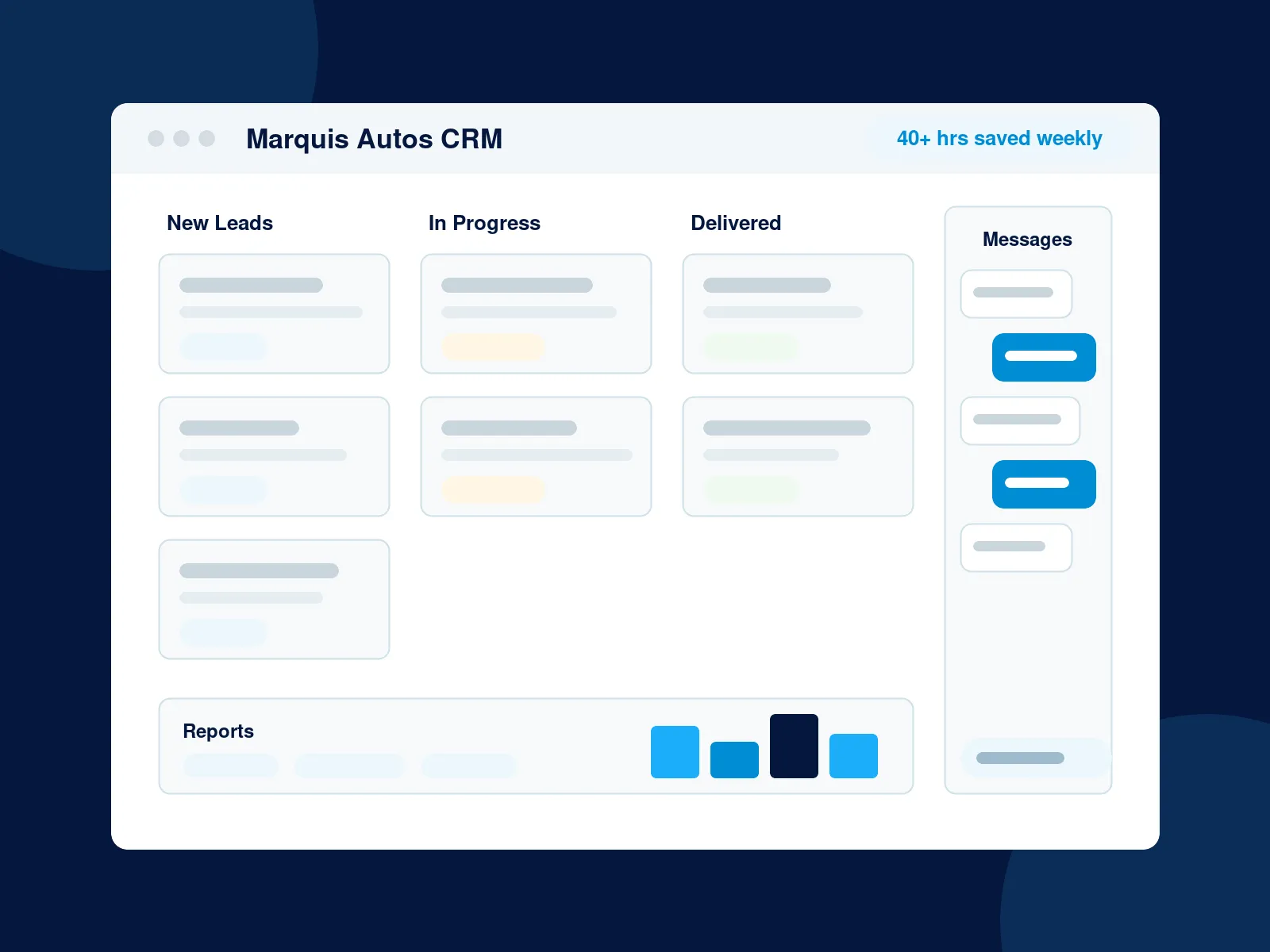Open the top card under New Leads

pos(274,313)
